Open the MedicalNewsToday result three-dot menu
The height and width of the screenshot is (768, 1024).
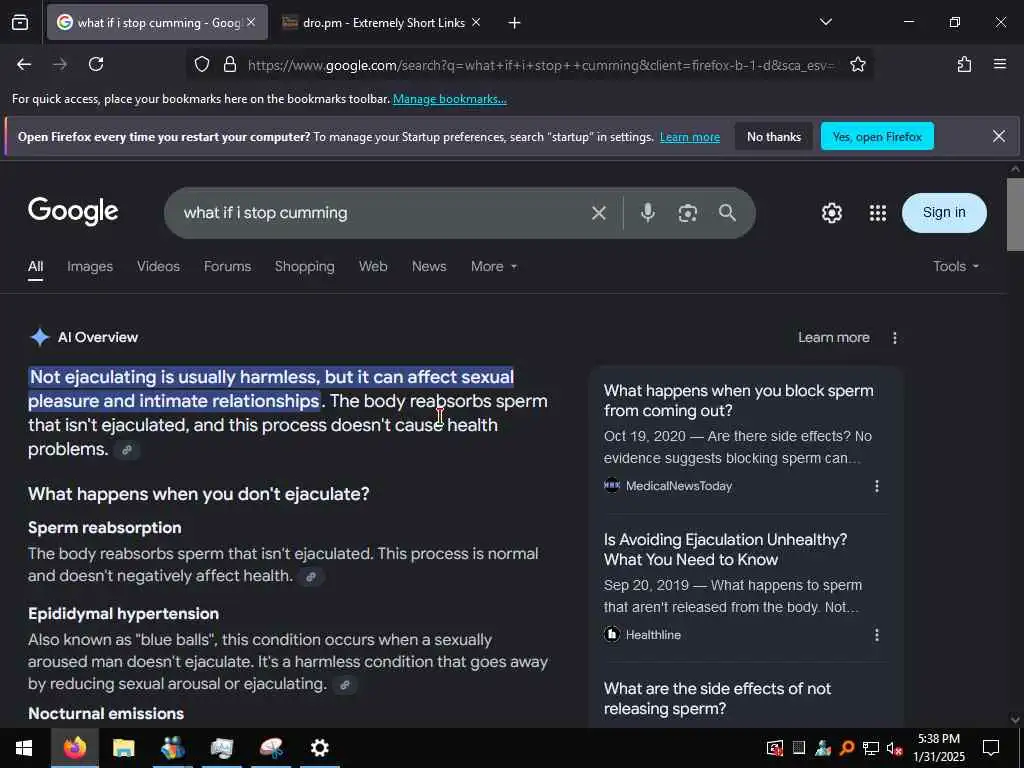click(876, 486)
